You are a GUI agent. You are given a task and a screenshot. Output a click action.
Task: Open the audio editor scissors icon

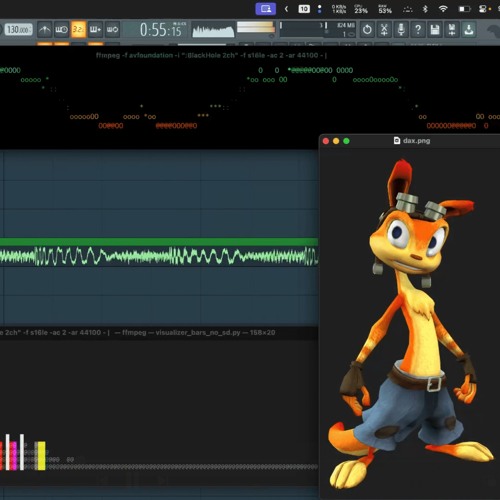(384, 30)
